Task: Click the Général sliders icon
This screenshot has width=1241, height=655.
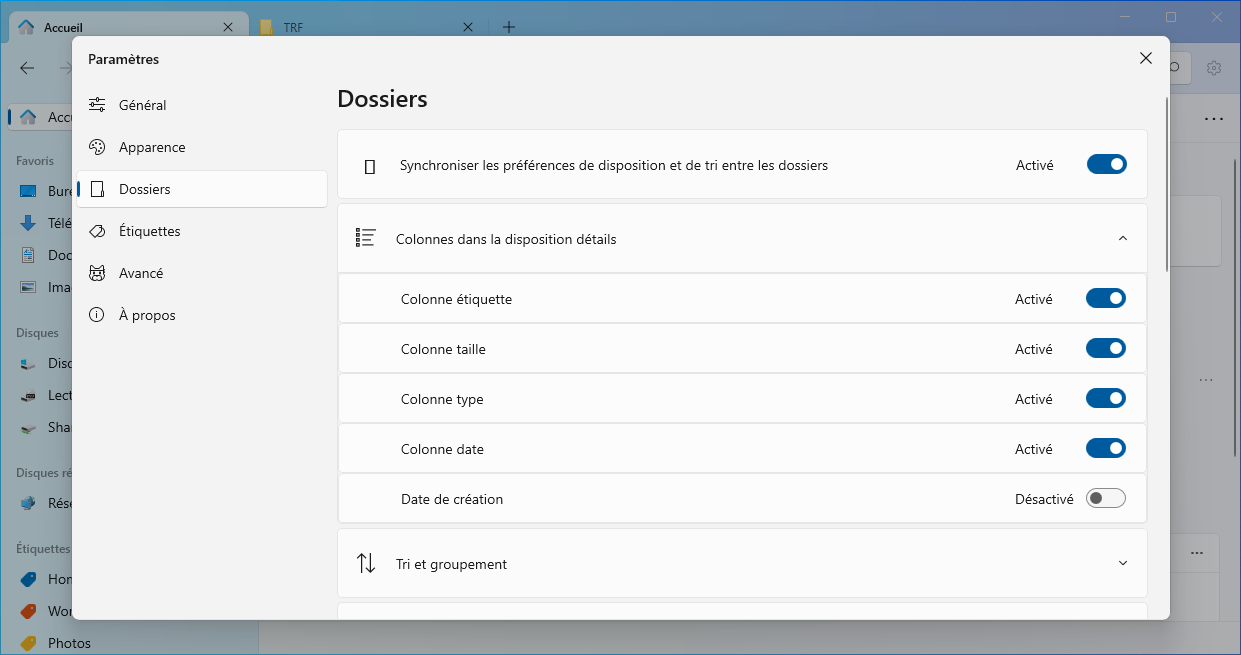Action: [97, 105]
